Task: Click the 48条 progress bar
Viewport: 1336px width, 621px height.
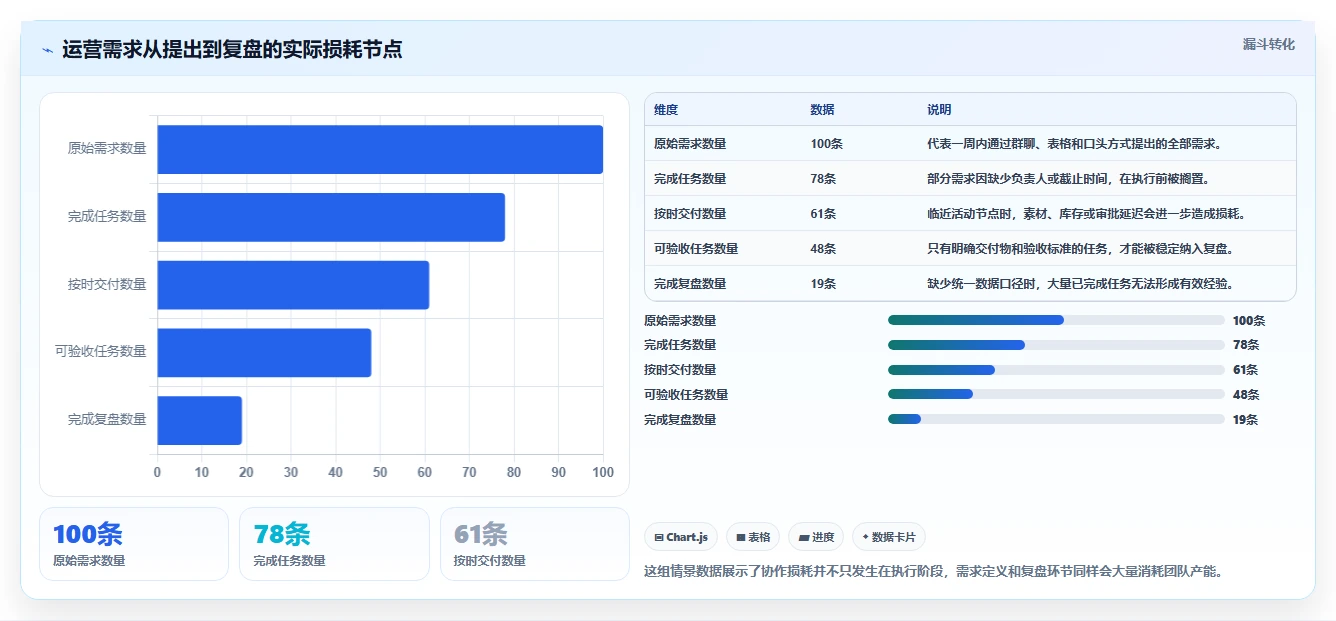Action: point(1056,394)
